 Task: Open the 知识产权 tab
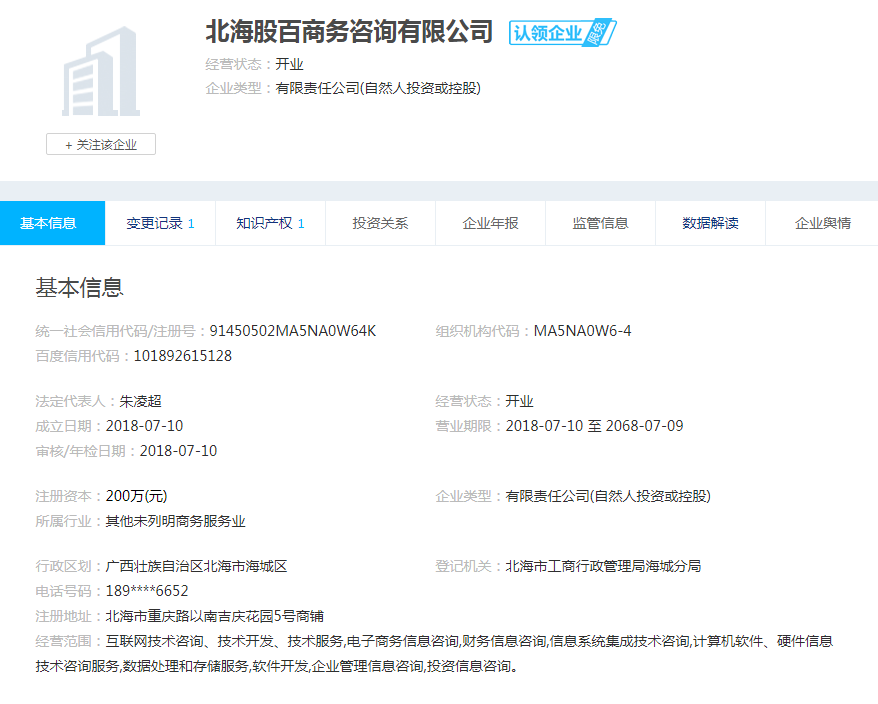[270, 223]
